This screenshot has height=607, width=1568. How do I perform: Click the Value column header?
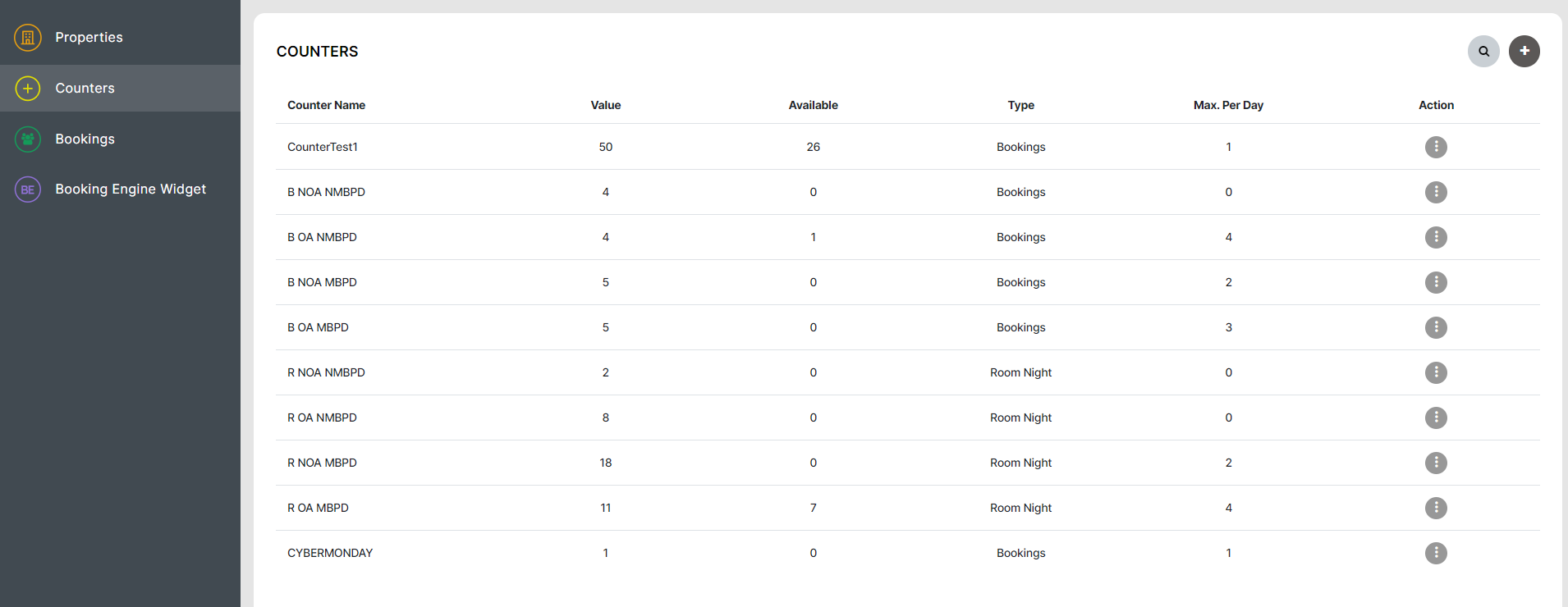(606, 105)
